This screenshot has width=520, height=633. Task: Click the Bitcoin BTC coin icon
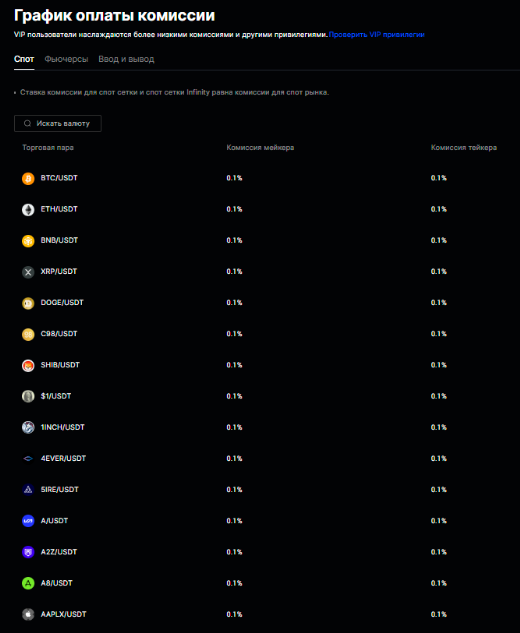click(28, 178)
